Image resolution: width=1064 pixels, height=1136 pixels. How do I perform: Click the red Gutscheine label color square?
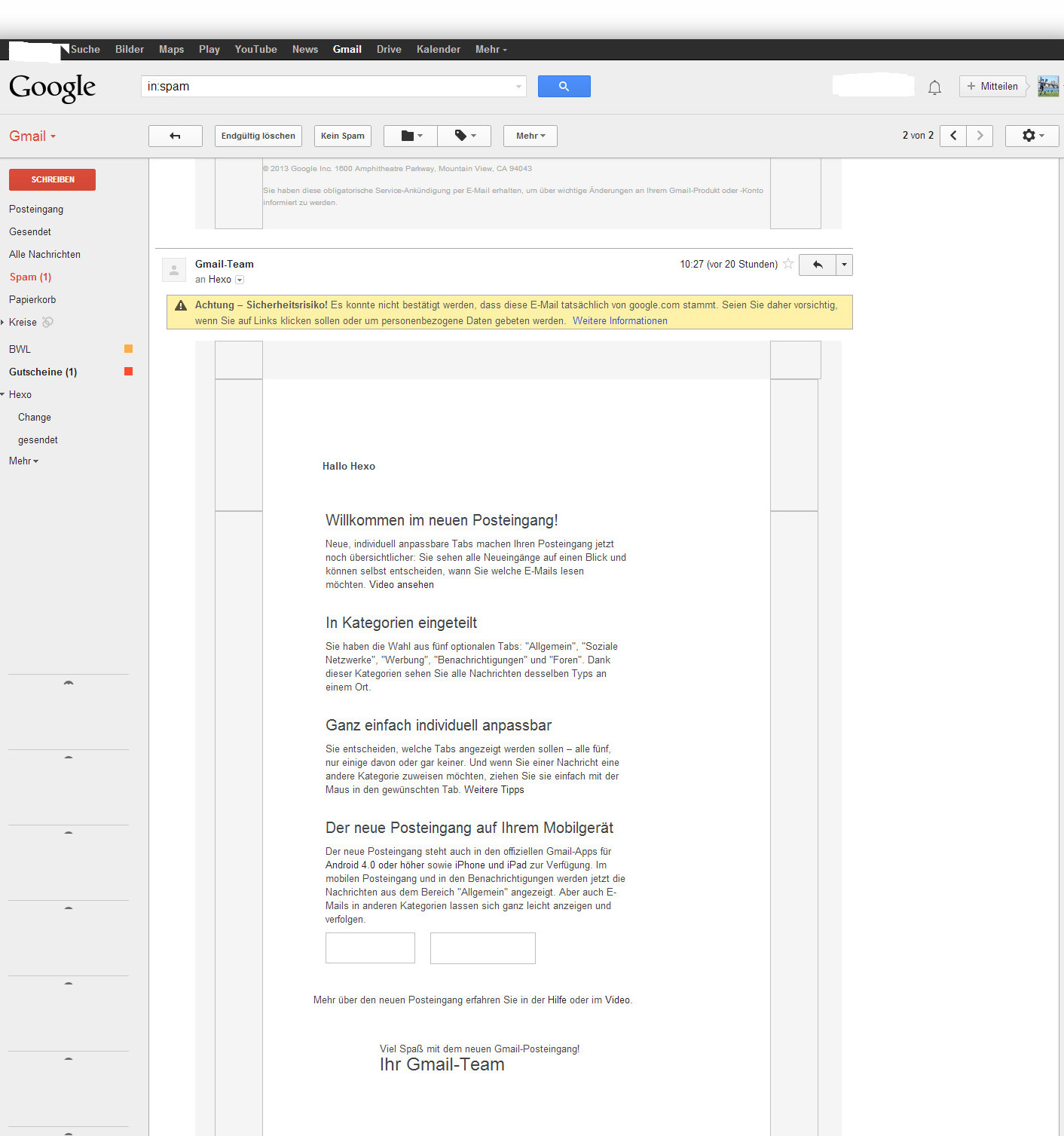coord(129,371)
